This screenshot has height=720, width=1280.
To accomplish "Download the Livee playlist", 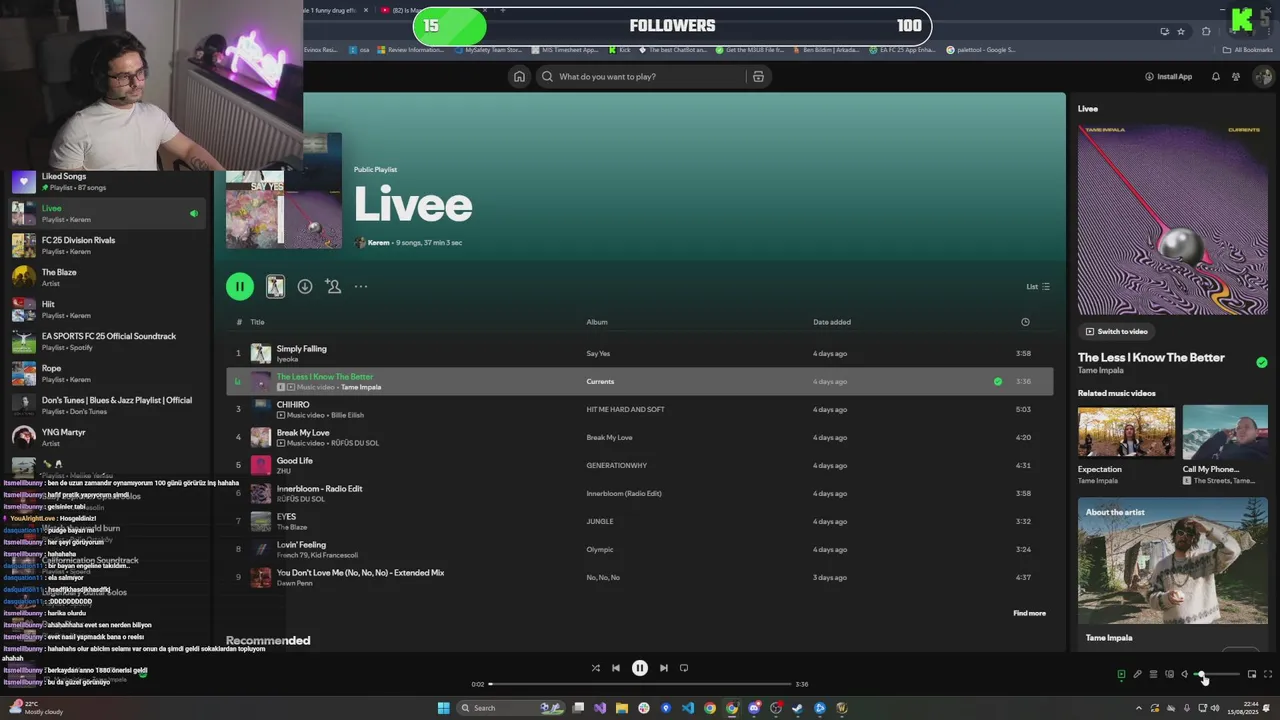I will (x=305, y=286).
